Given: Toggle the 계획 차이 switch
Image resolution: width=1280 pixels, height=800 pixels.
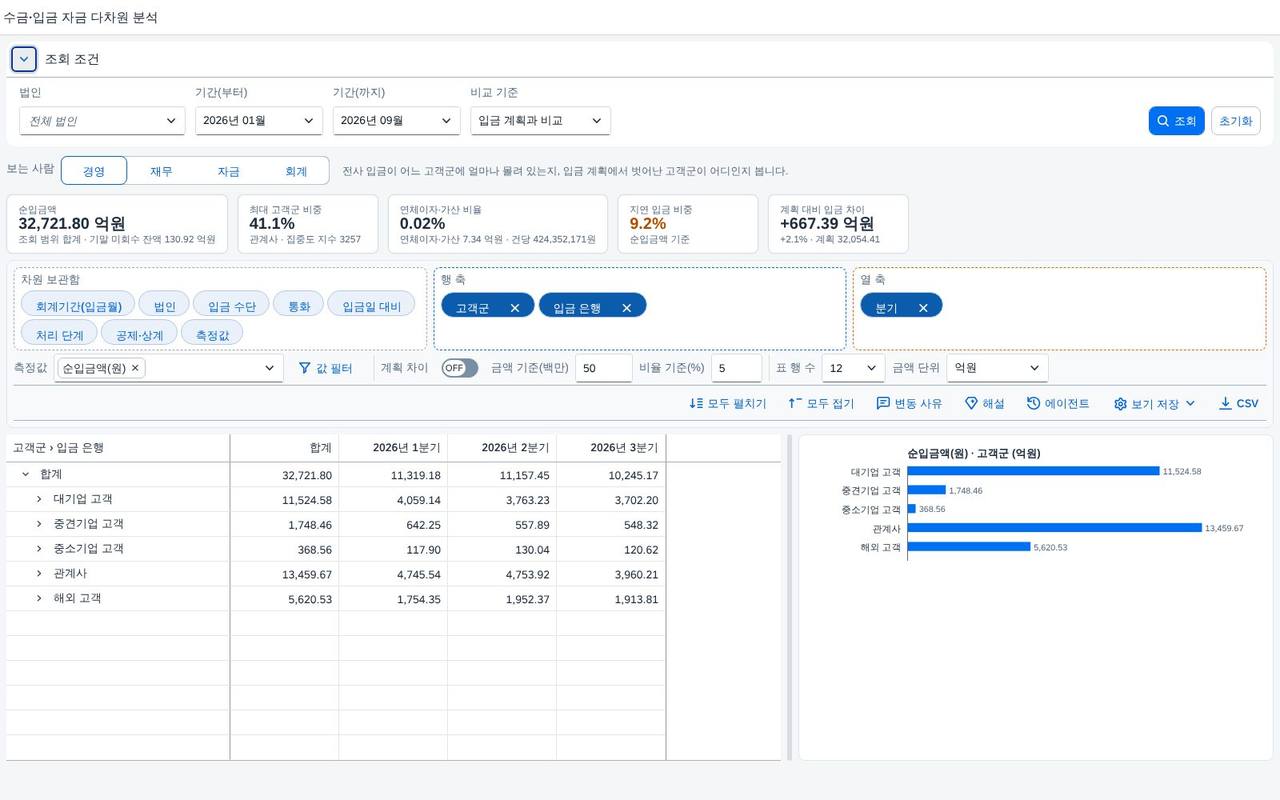Looking at the screenshot, I should 460,368.
